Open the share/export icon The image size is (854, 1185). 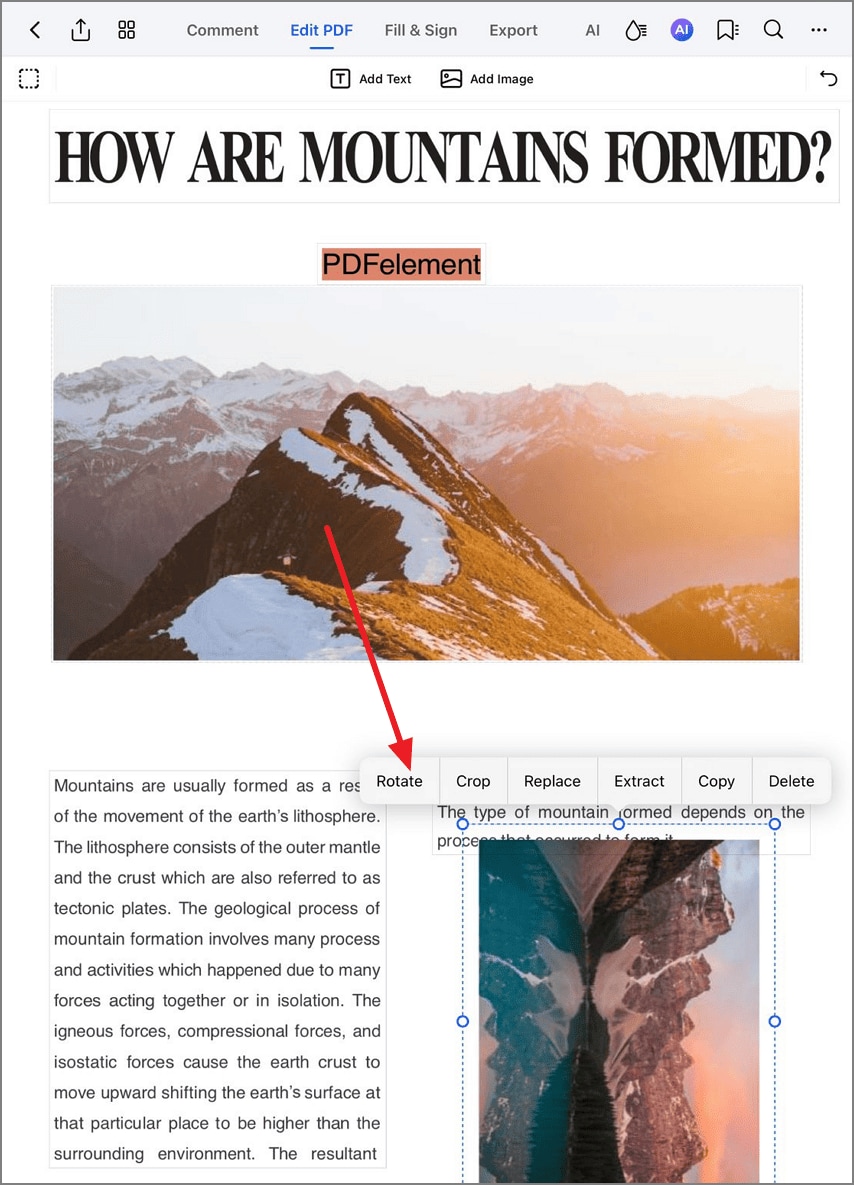pyautogui.click(x=80, y=30)
